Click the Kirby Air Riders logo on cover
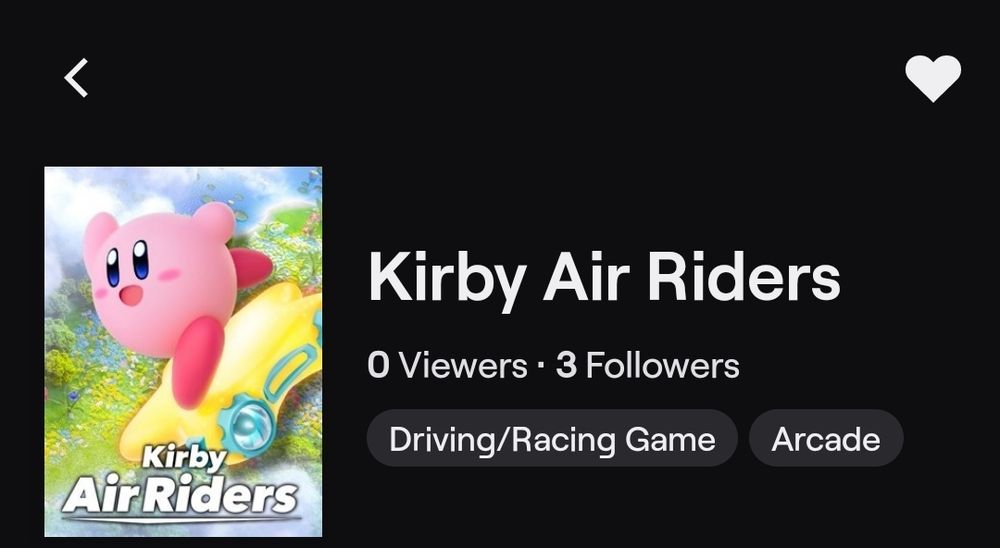The image size is (1000, 548). (x=182, y=482)
